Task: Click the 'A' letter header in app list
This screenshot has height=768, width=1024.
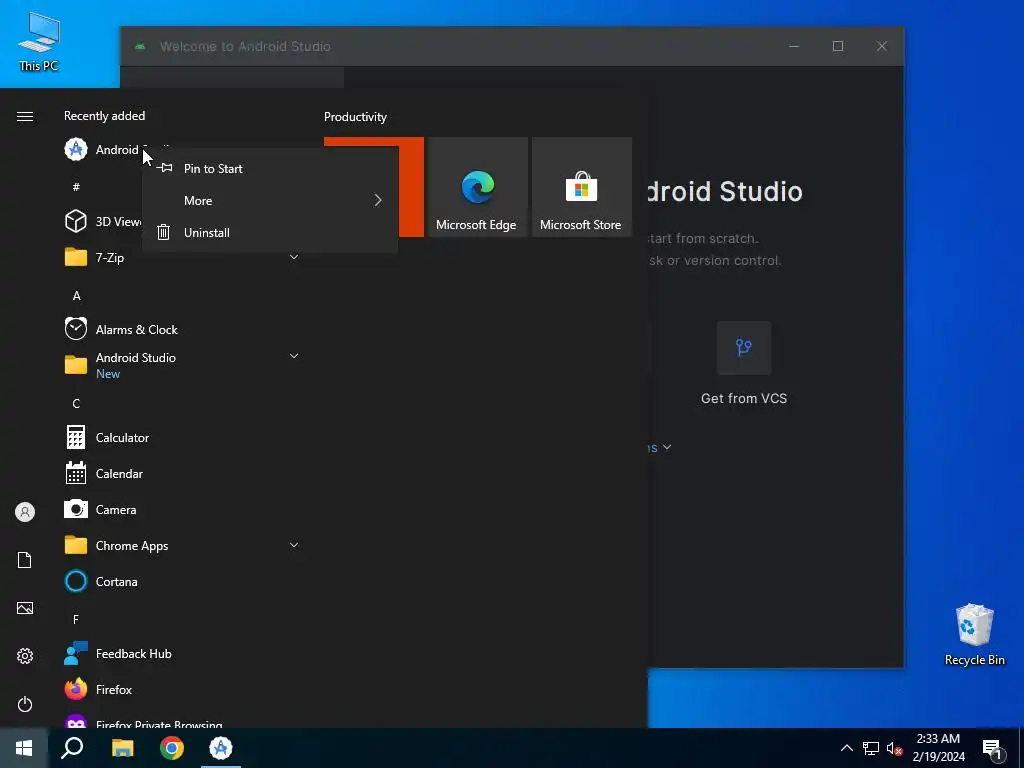Action: click(76, 296)
